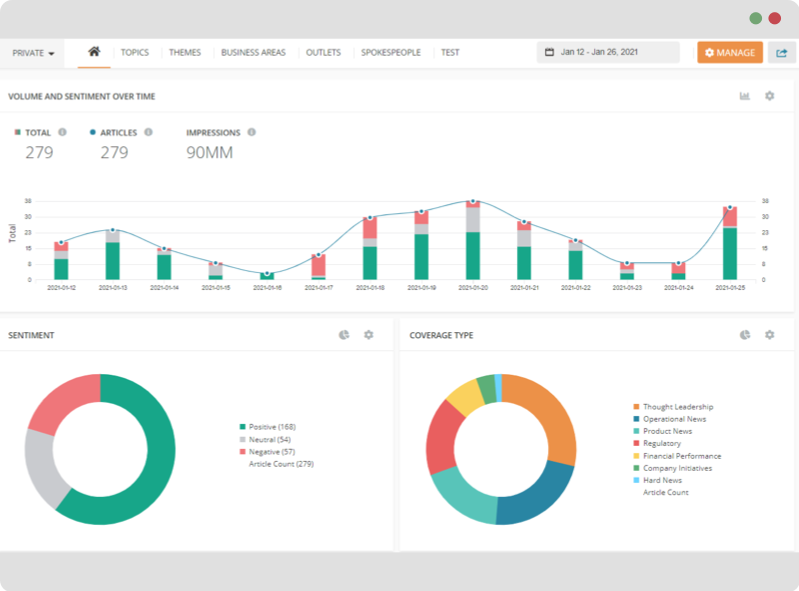Expand the Private dropdown menu
This screenshot has width=799, height=591.
[33, 53]
